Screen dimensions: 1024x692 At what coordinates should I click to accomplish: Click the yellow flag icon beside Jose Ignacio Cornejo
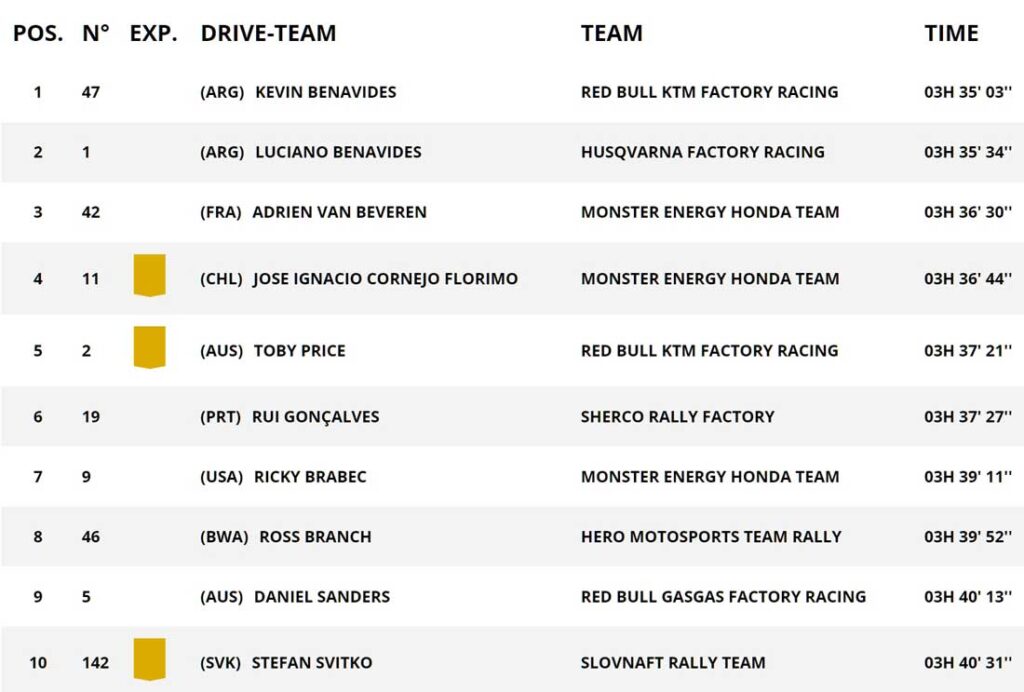[150, 275]
